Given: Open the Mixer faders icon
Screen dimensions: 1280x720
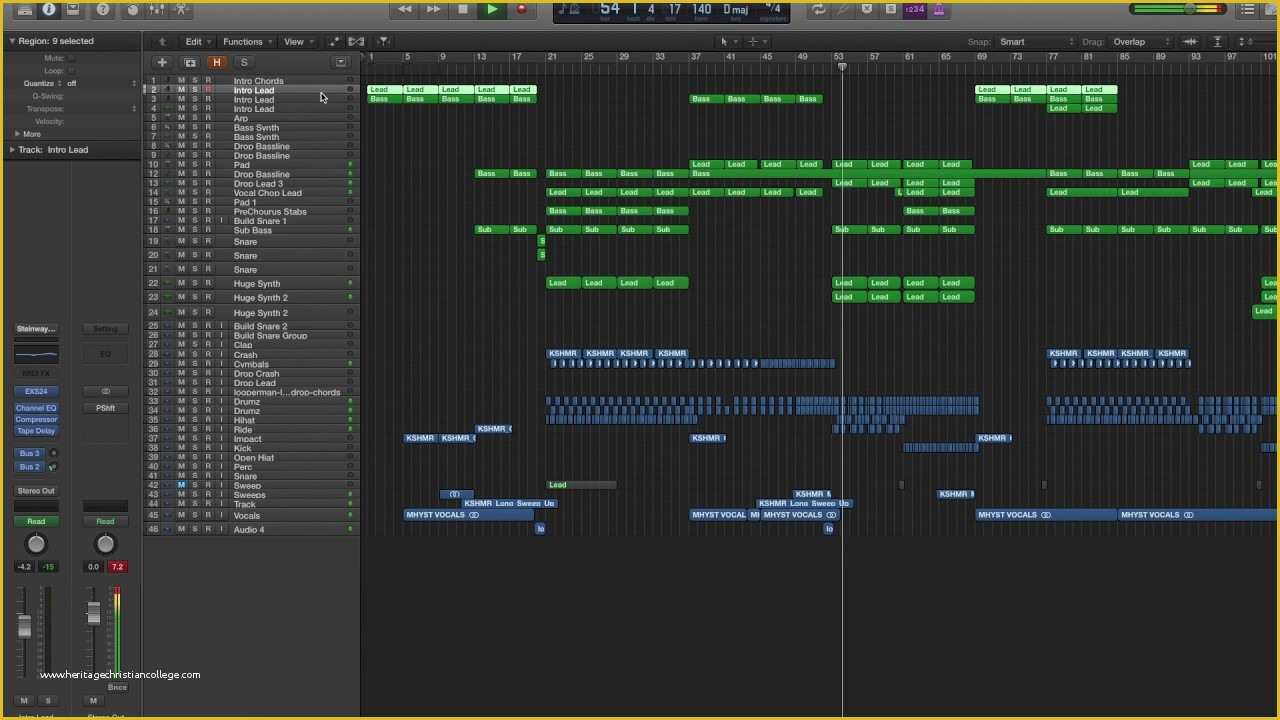Looking at the screenshot, I should coord(156,9).
